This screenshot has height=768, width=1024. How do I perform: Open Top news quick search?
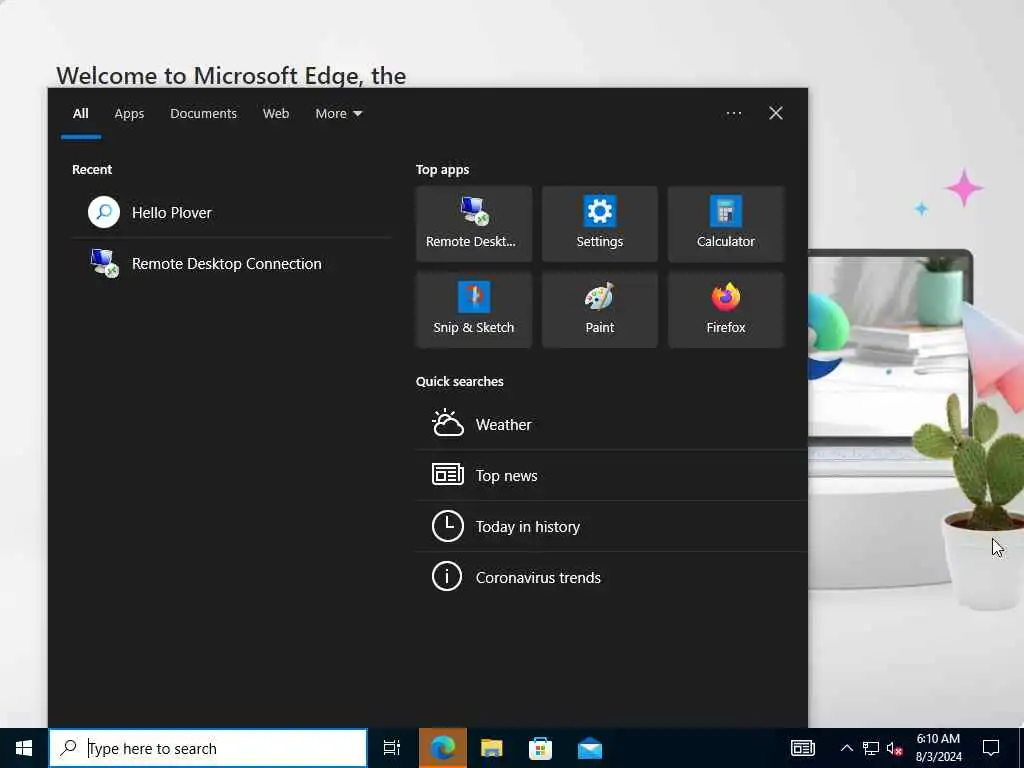[x=611, y=475]
